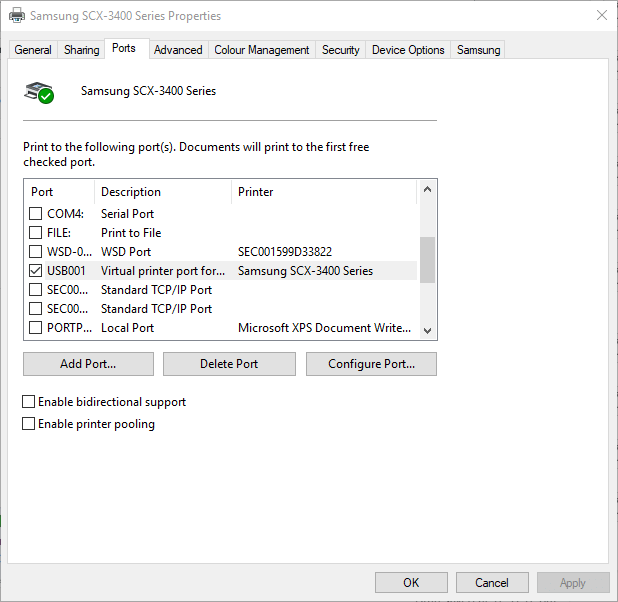This screenshot has height=602, width=618.
Task: Click the Samsung SCX-3400 printer status icon
Action: click(x=39, y=93)
